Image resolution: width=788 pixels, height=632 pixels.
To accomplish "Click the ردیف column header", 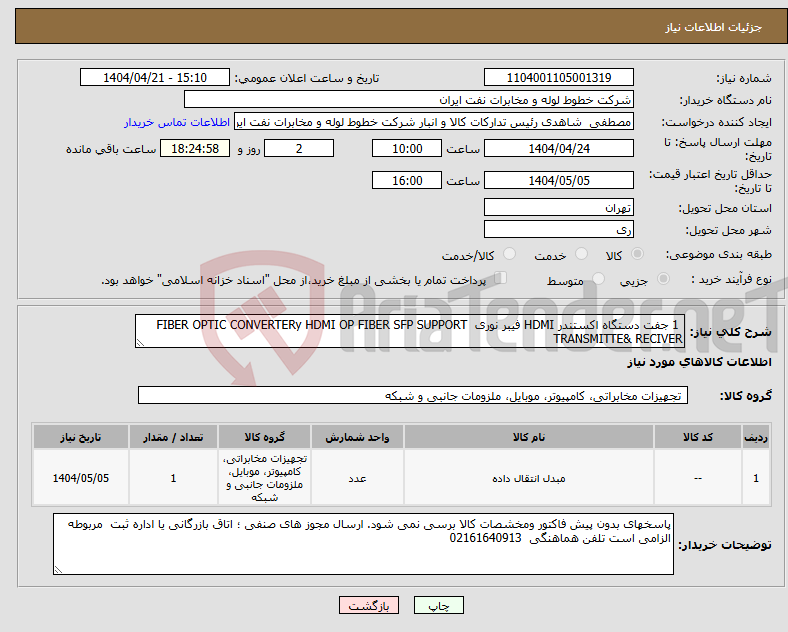I will [756, 437].
